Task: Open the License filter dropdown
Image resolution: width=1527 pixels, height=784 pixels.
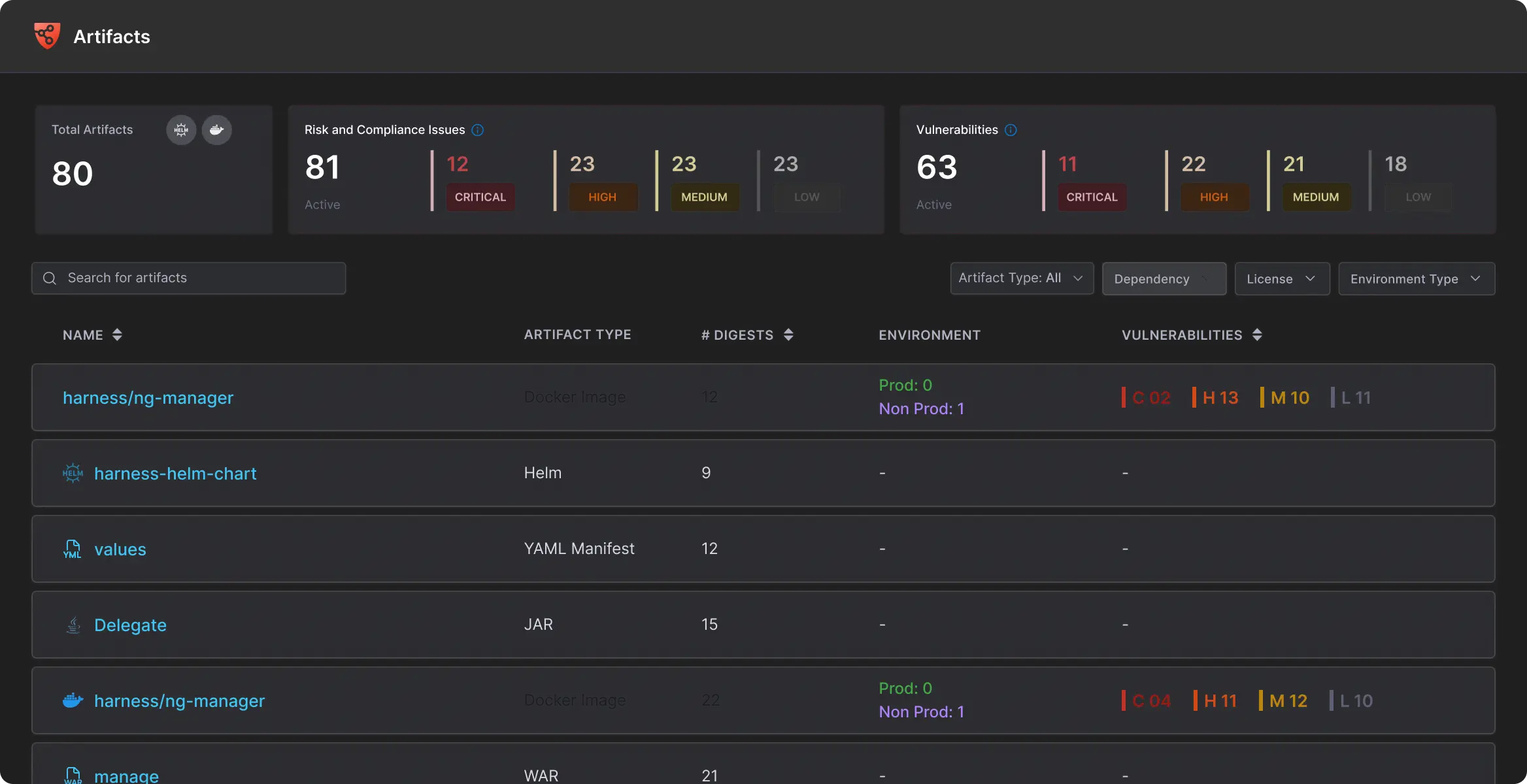Action: [1282, 279]
